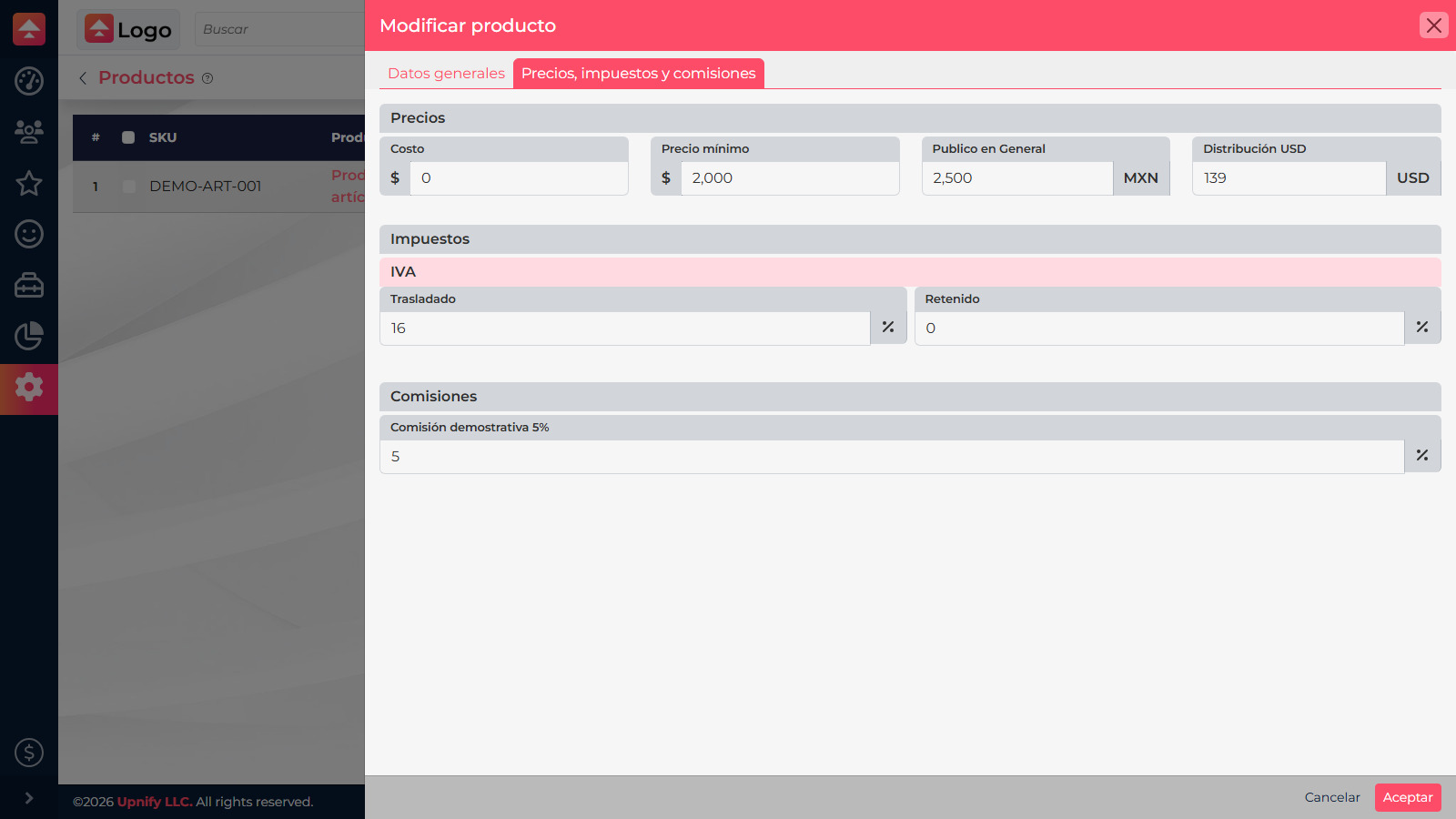Open the Upnify LLC link in footer
1456x819 pixels.
pos(155,802)
